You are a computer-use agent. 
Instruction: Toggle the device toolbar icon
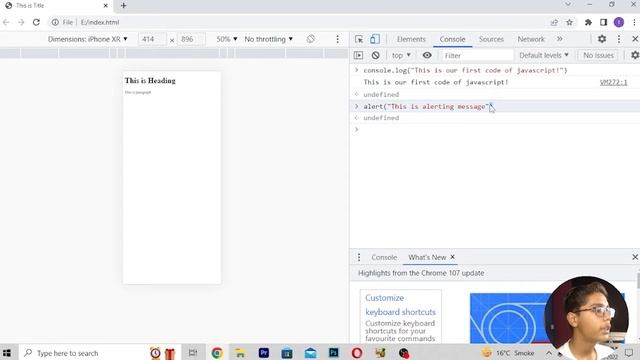[x=375, y=39]
